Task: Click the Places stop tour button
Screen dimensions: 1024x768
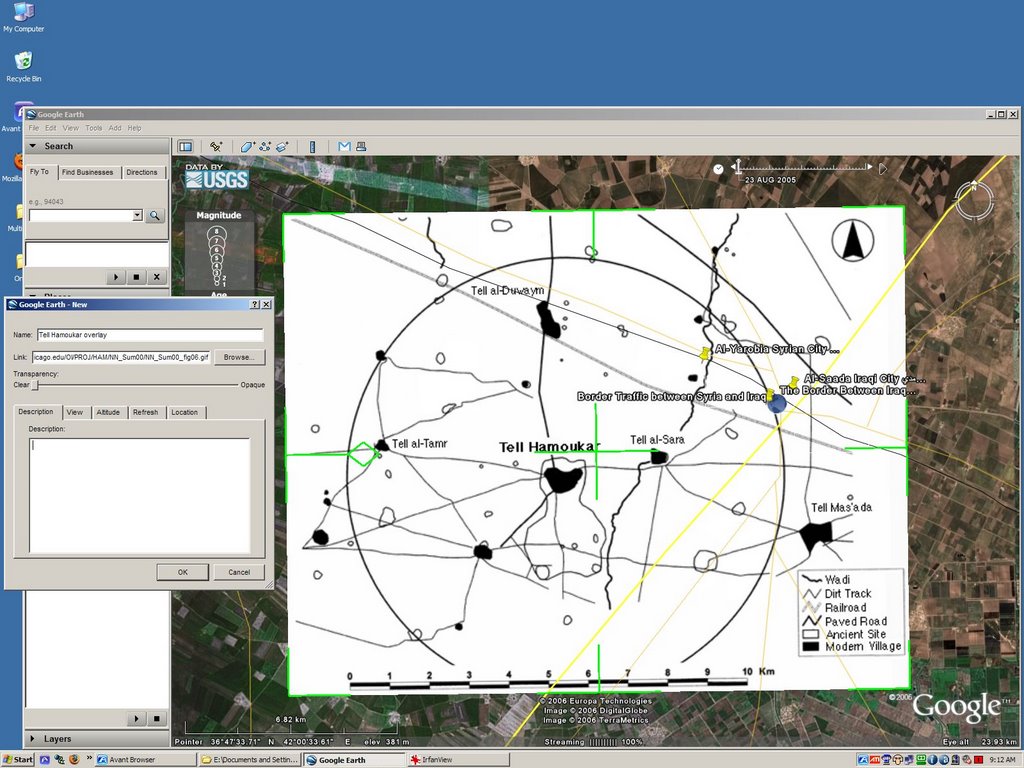Action: [x=157, y=719]
